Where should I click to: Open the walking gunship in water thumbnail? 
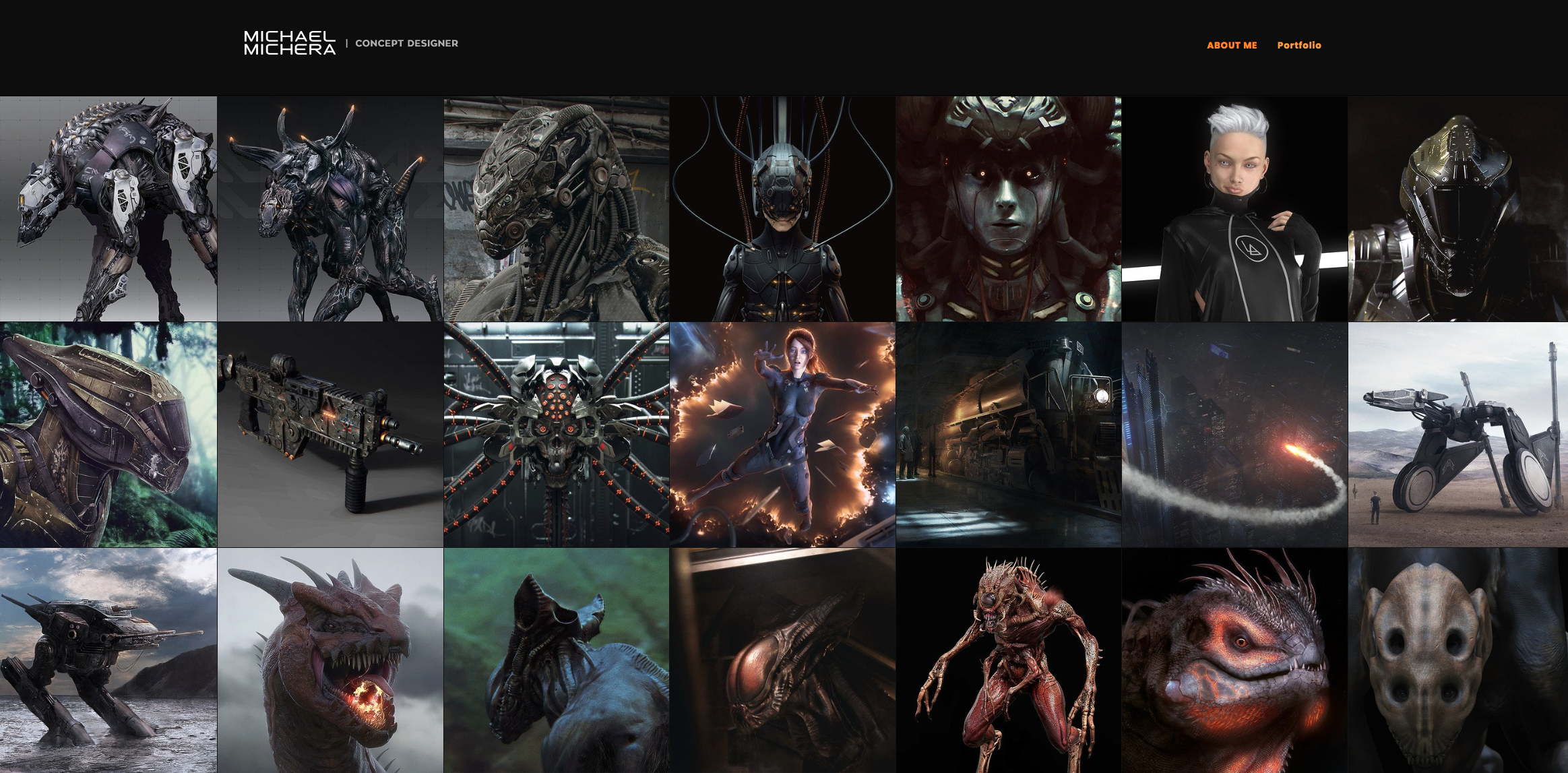108,660
